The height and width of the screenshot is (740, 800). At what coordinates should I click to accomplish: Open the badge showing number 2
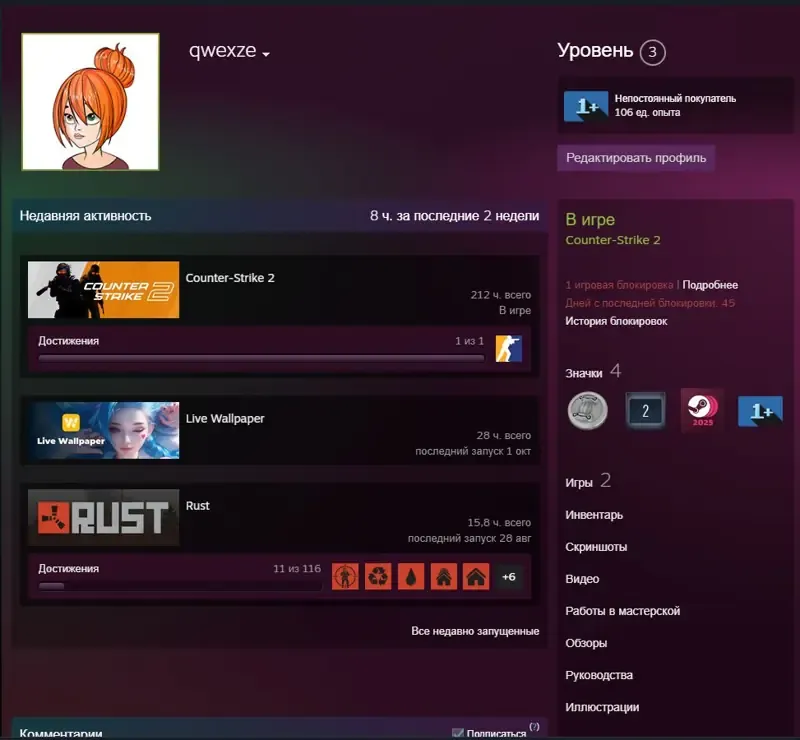[645, 410]
